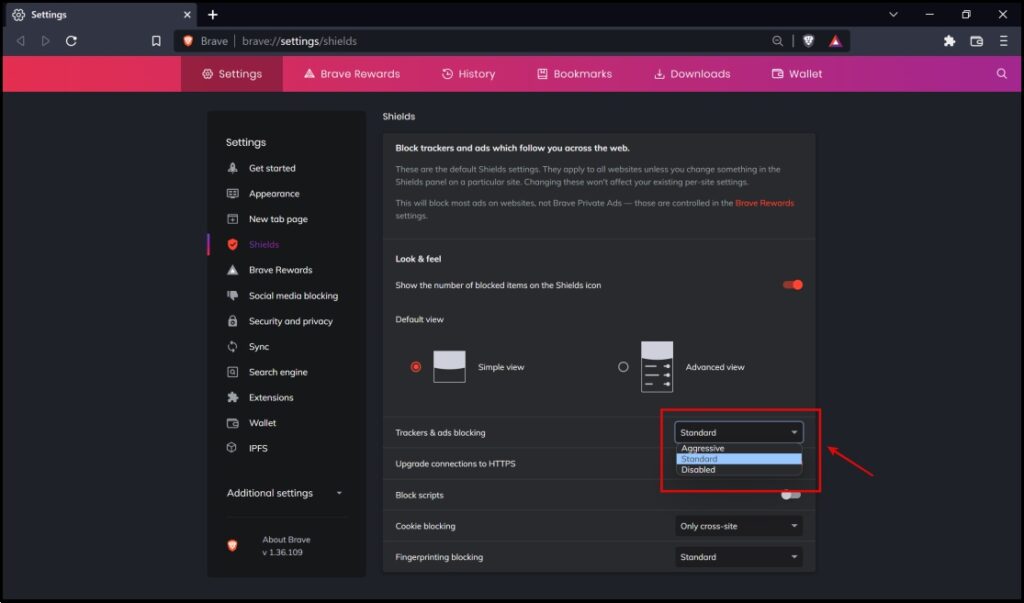Viewport: 1024px width, 603px height.
Task: Choose Aggressive in the trackers dropdown list
Action: click(x=739, y=448)
